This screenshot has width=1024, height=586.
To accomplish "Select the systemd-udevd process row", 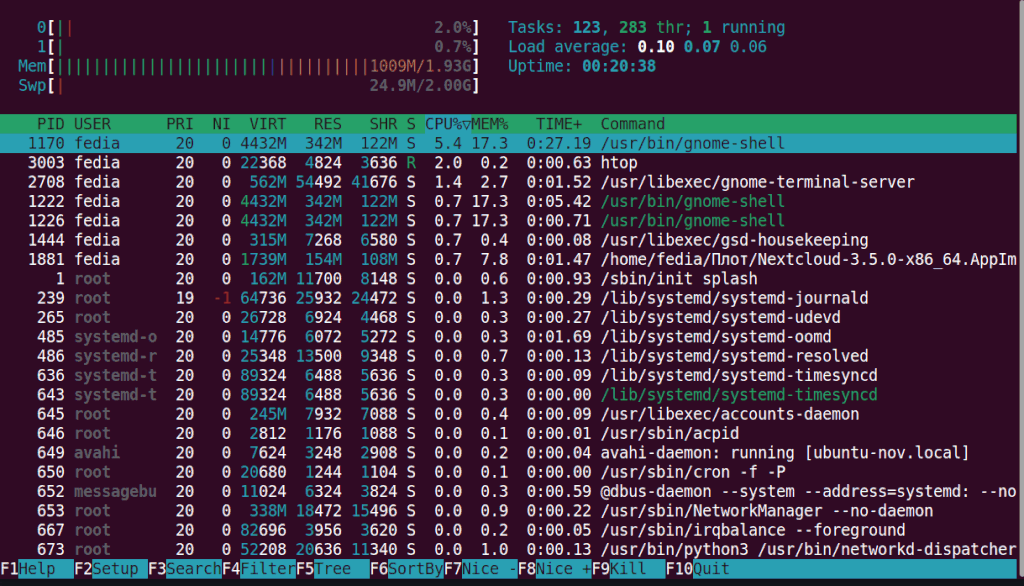I will click(508, 317).
